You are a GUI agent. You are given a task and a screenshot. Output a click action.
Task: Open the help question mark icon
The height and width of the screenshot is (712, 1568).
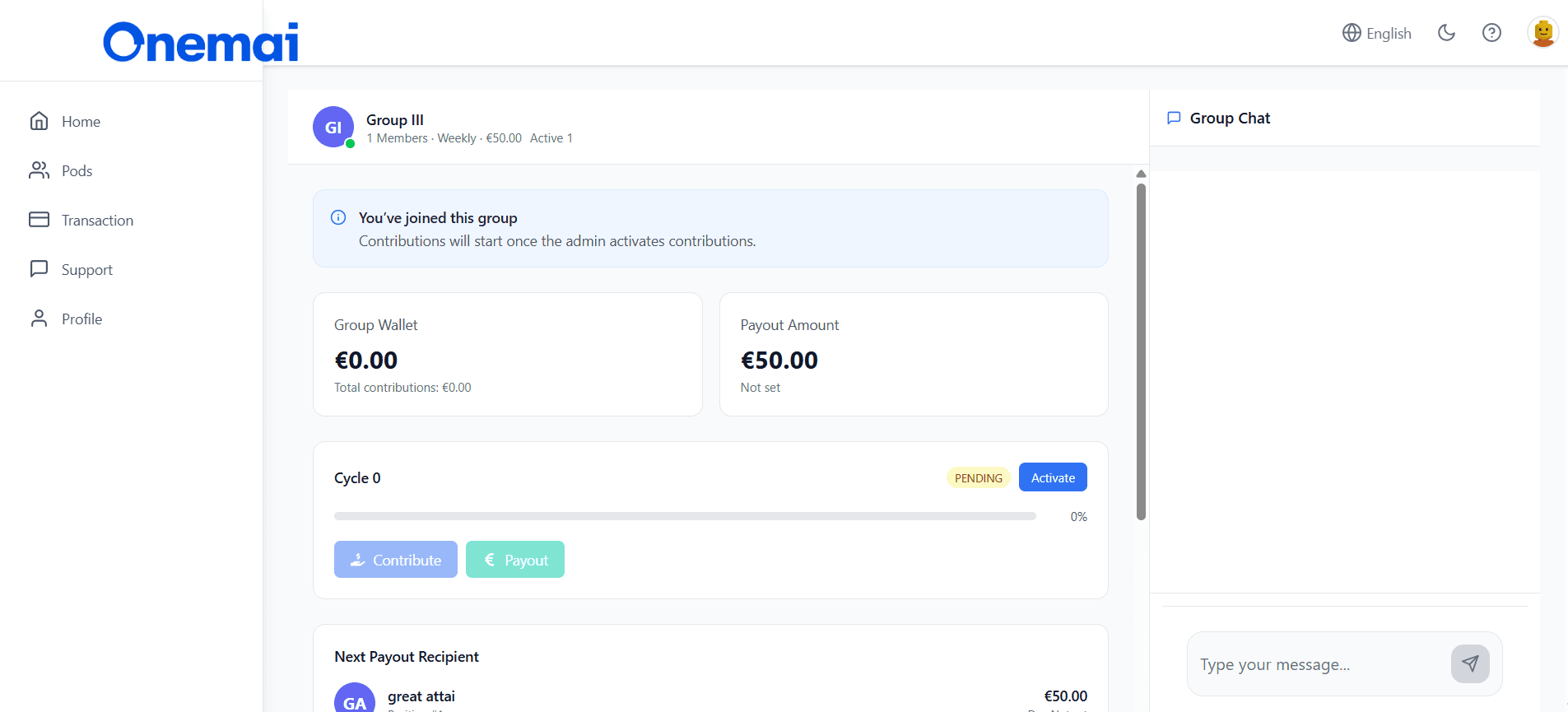coord(1491,33)
